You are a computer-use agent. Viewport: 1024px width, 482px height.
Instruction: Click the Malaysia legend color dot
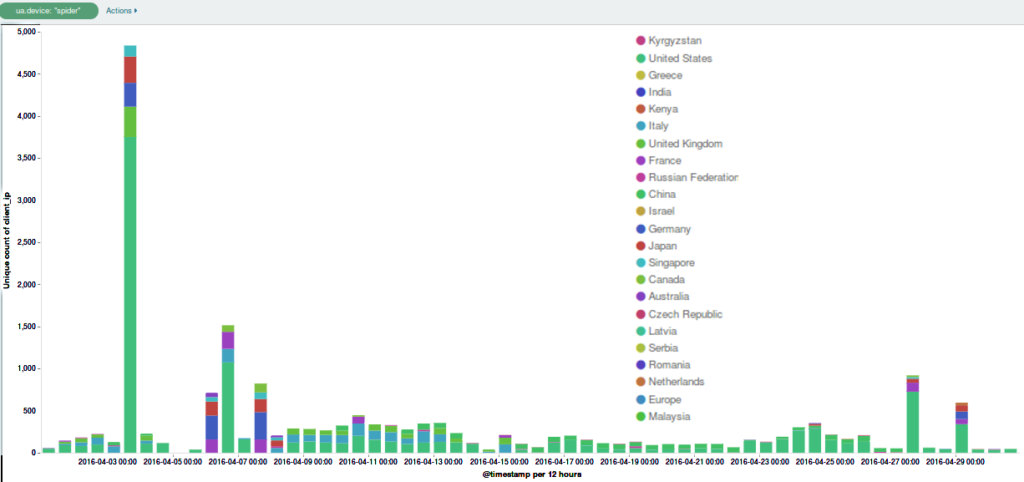click(x=640, y=416)
